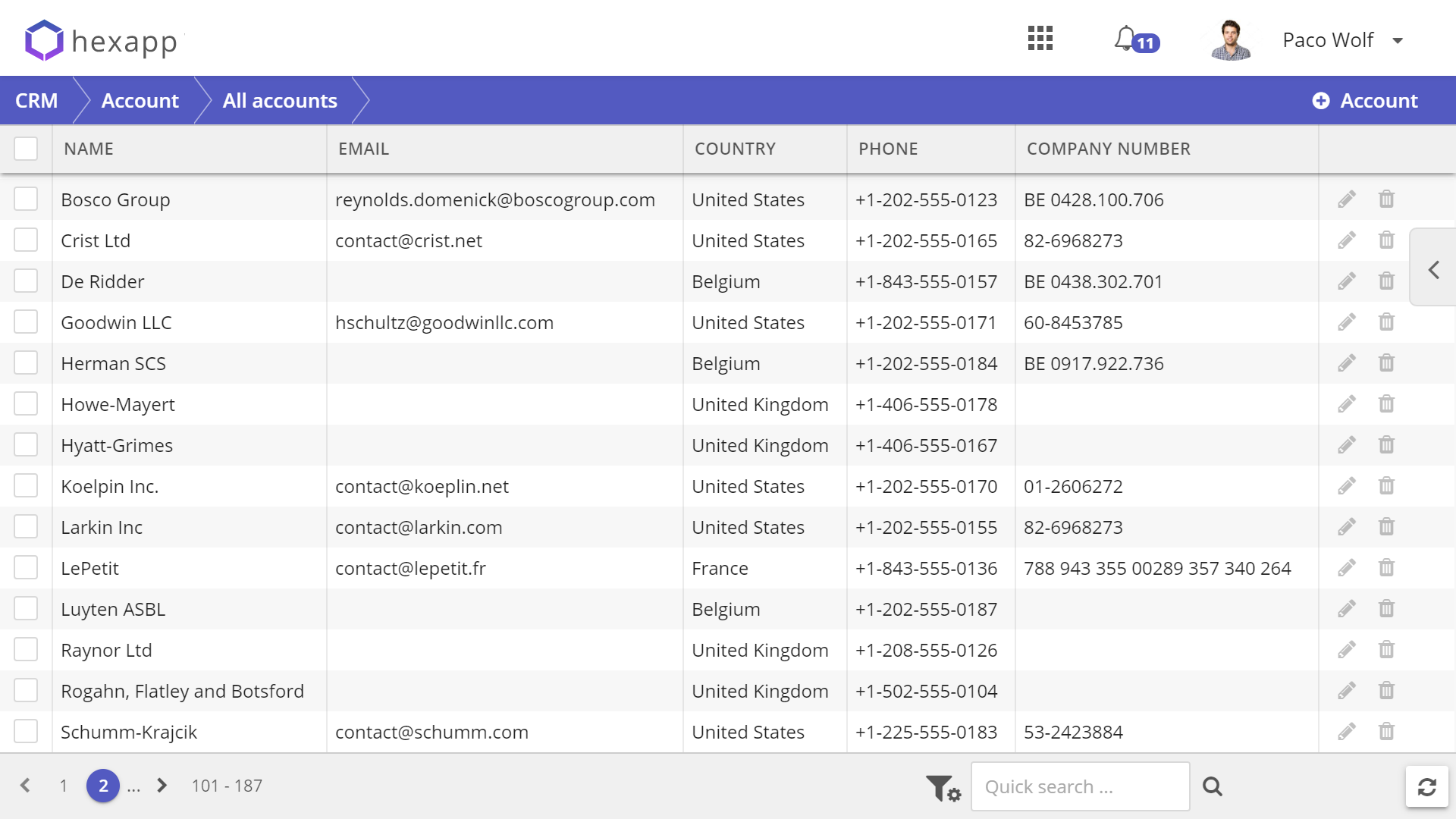The image size is (1456, 819).
Task: Add a new Account
Action: coord(1365,101)
